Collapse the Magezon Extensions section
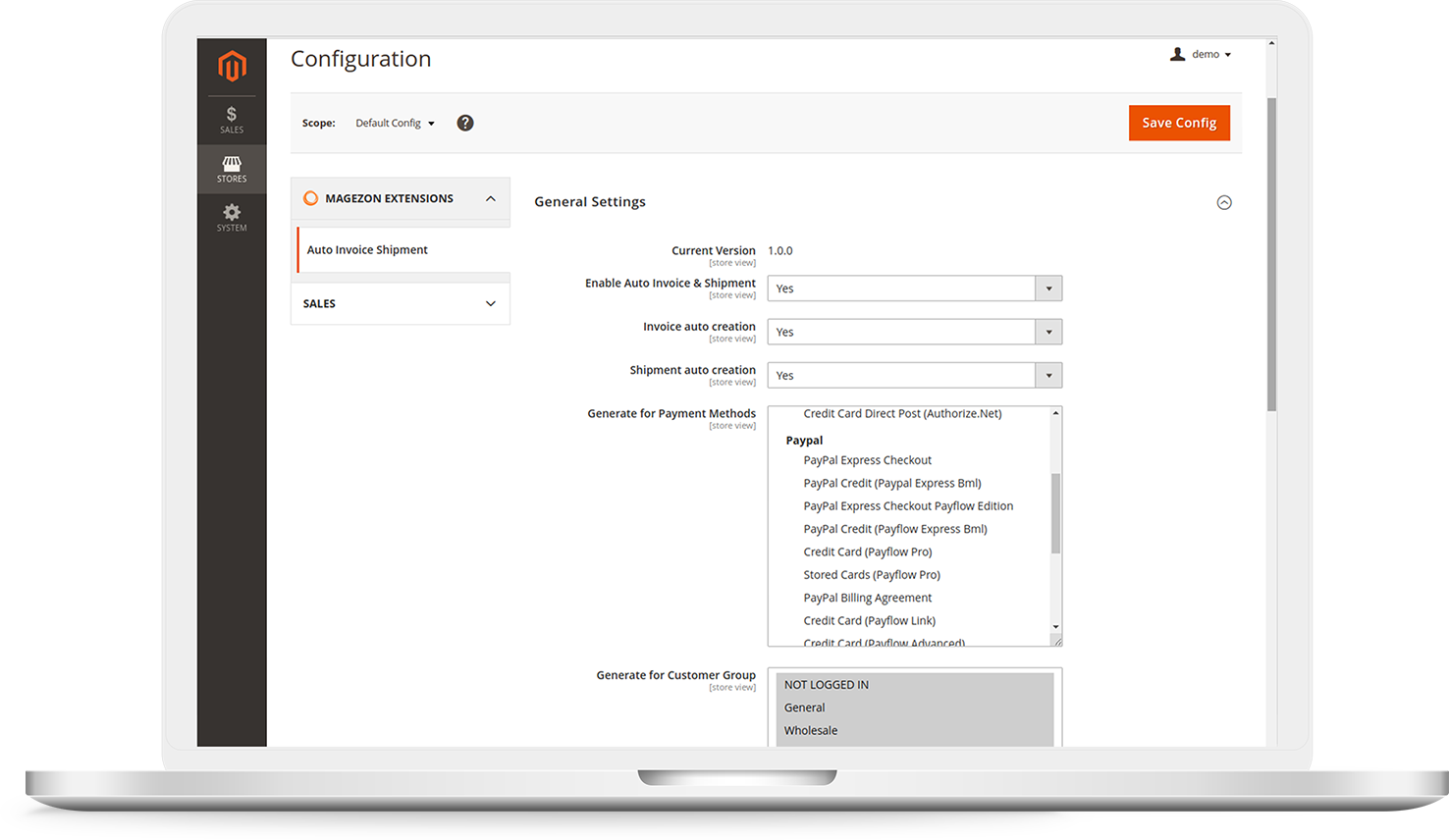The height and width of the screenshot is (840, 1449). click(490, 198)
